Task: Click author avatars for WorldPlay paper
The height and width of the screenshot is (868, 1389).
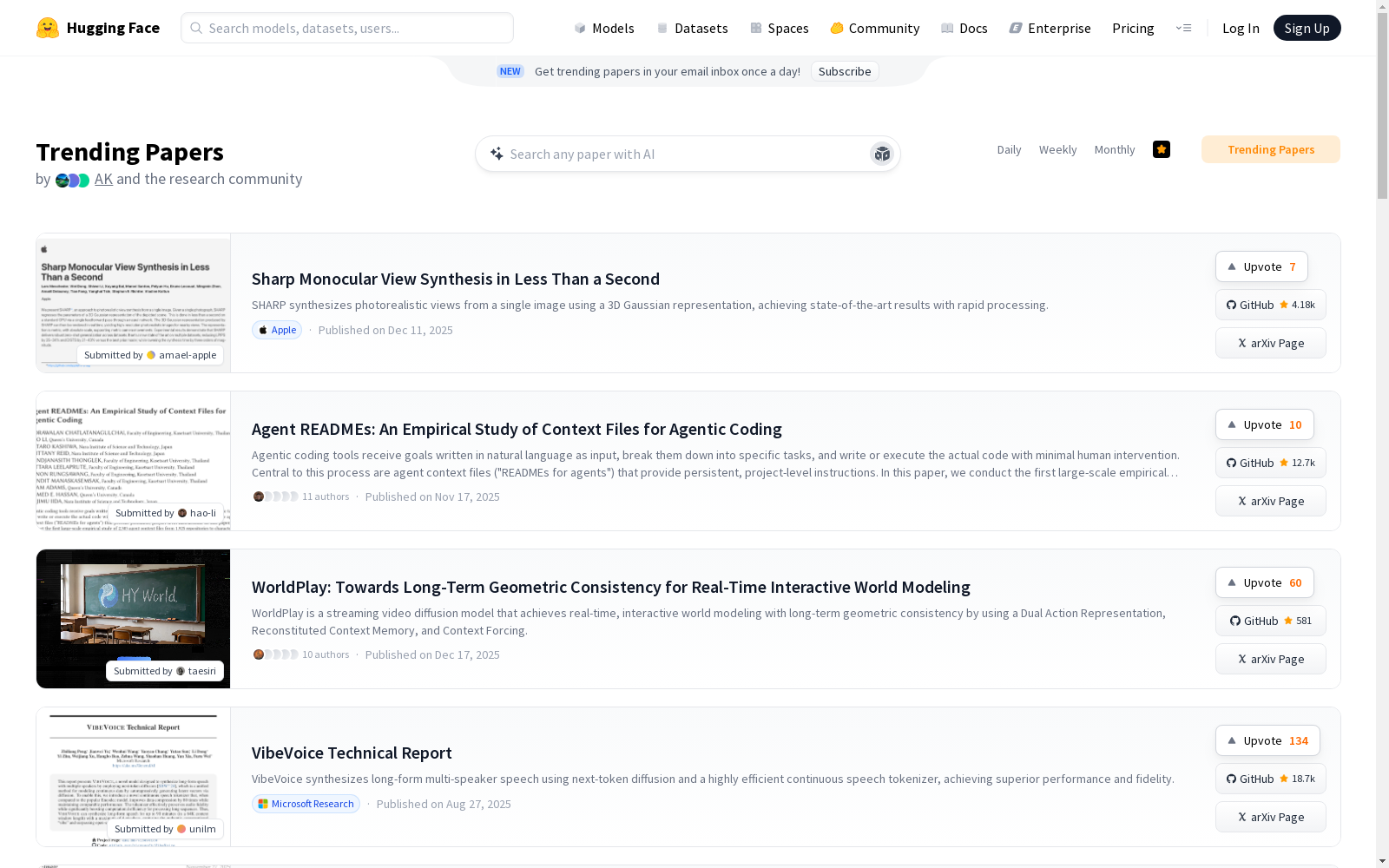Action: tap(275, 654)
